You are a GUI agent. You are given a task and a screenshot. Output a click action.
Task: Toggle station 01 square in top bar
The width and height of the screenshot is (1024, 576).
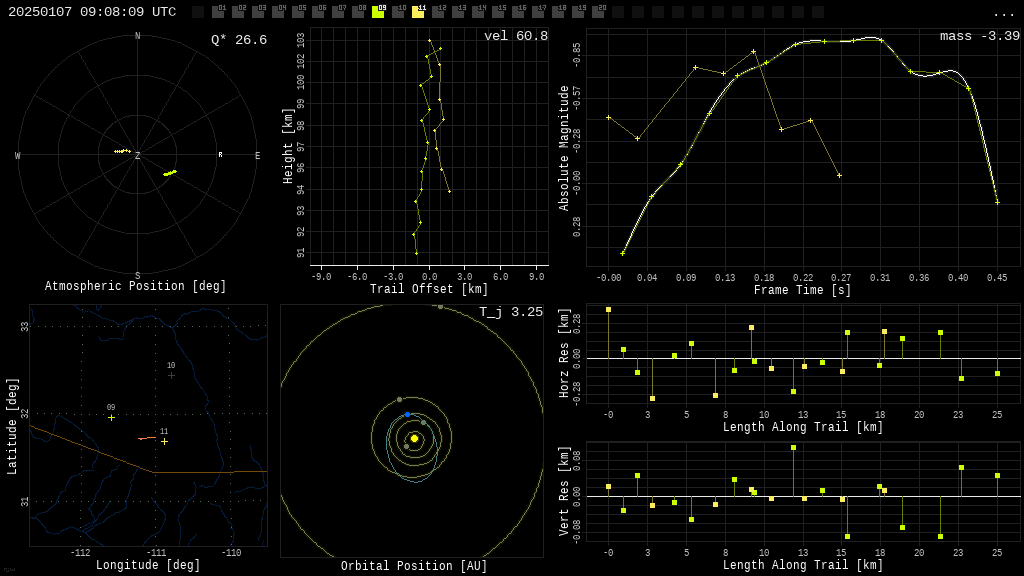pyautogui.click(x=219, y=12)
